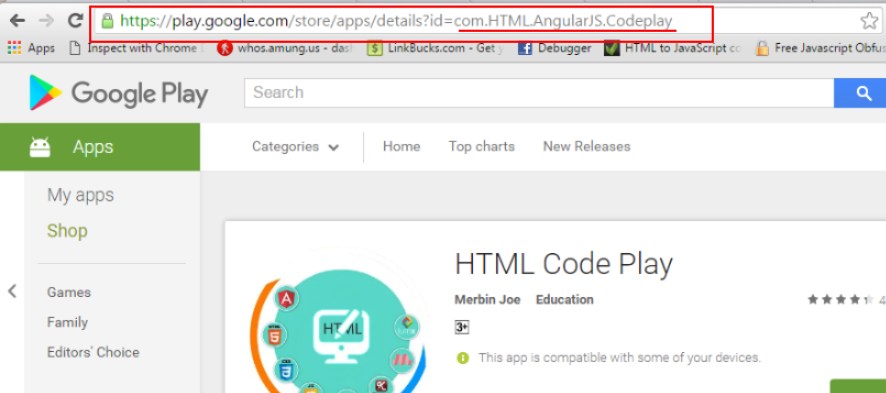Viewport: 886px width, 393px height.
Task: Open the whos.amung.us bookmark
Action: (x=285, y=49)
